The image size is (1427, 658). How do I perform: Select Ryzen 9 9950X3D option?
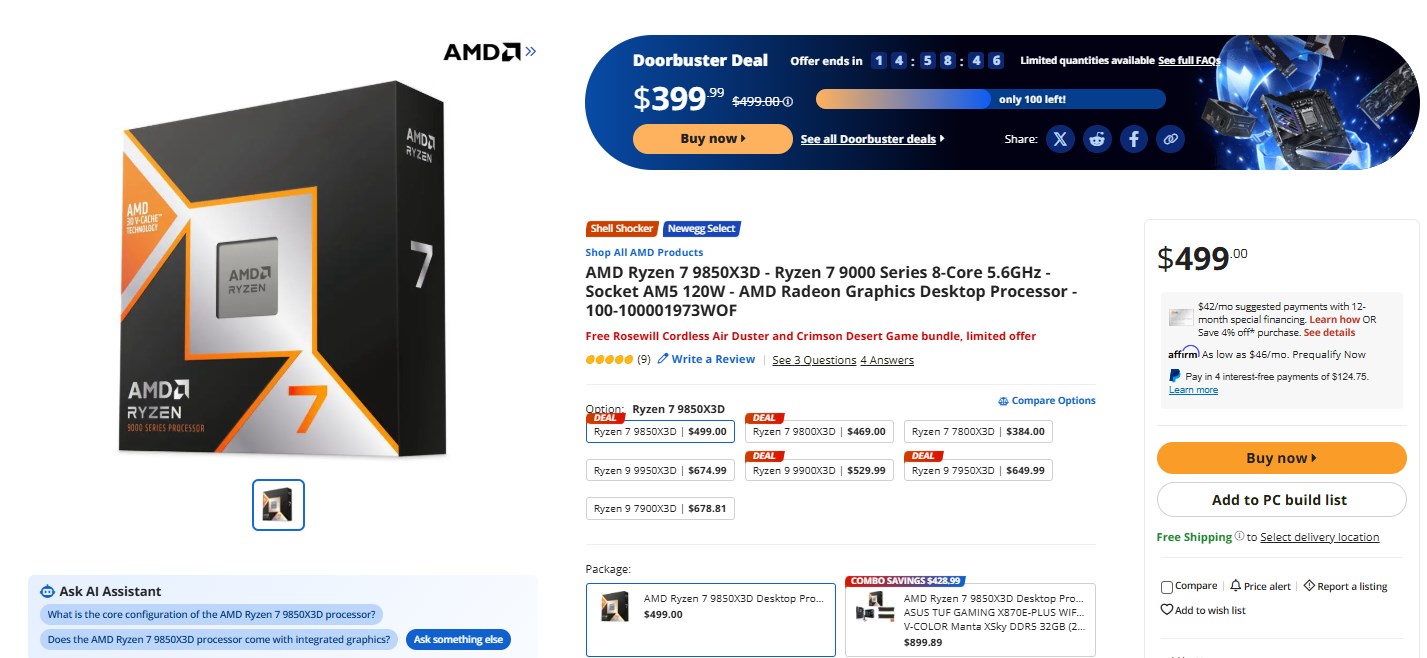click(660, 470)
